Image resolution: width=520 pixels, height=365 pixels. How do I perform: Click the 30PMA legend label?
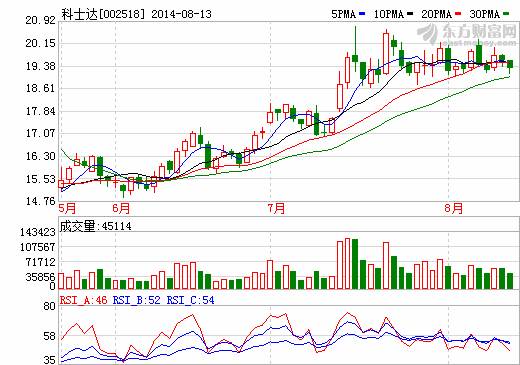click(x=485, y=14)
